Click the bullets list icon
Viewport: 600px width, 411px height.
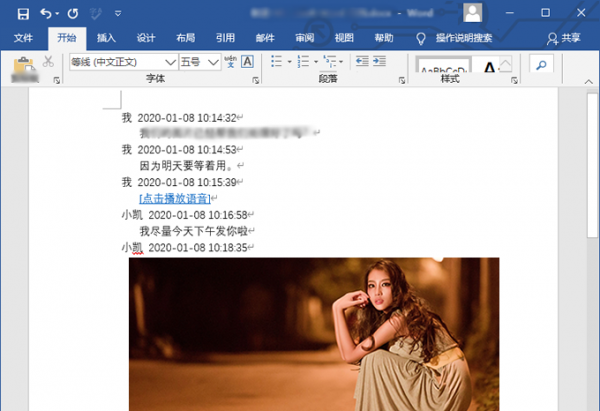(277, 61)
